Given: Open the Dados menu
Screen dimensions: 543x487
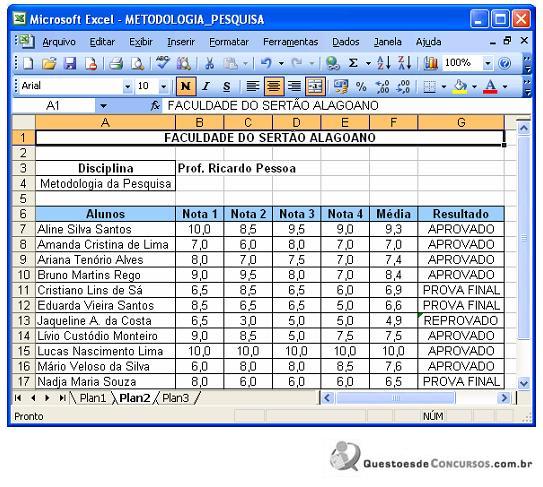Looking at the screenshot, I should click(x=346, y=42).
